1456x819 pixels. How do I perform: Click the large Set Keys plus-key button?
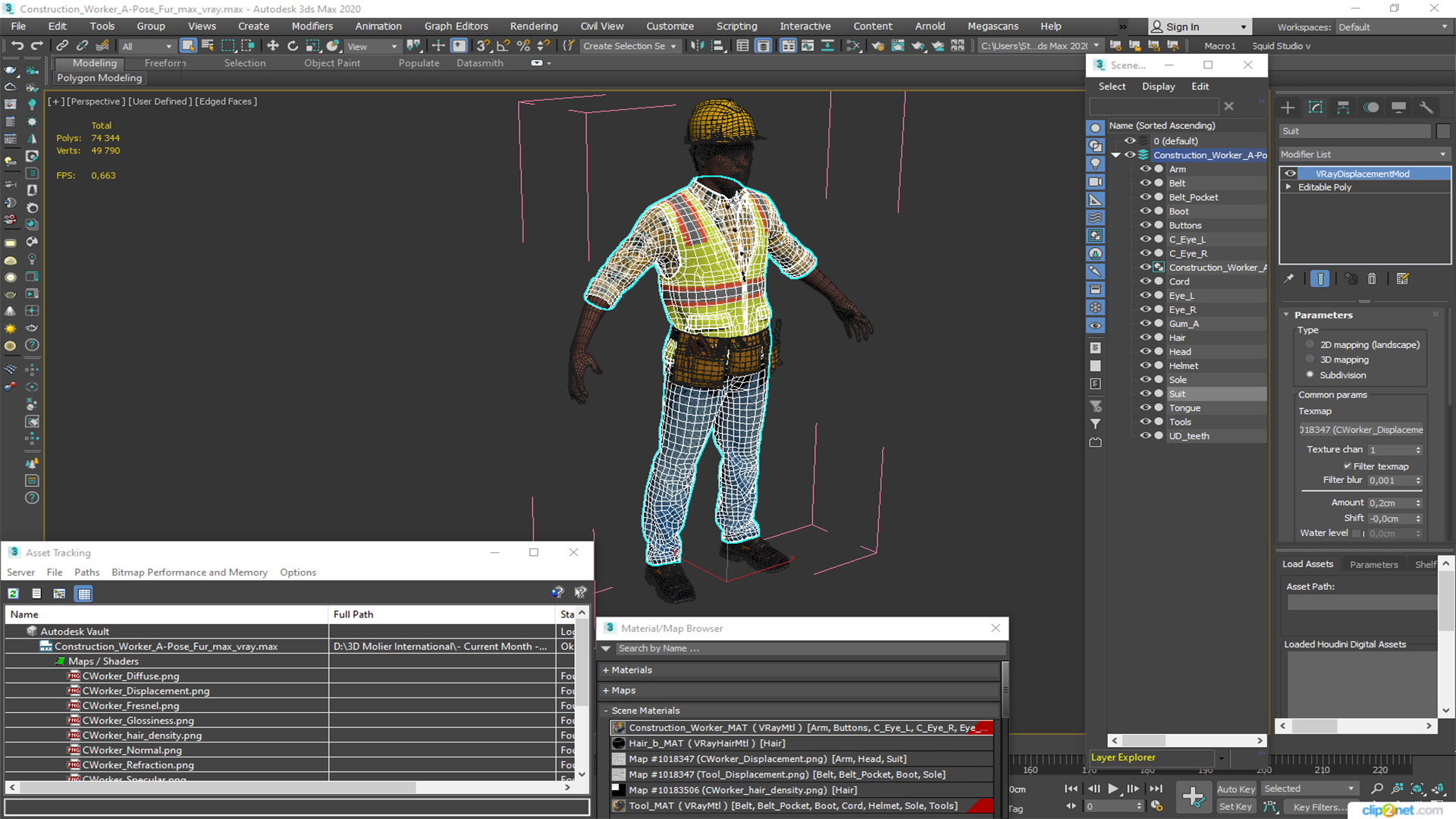1193,797
